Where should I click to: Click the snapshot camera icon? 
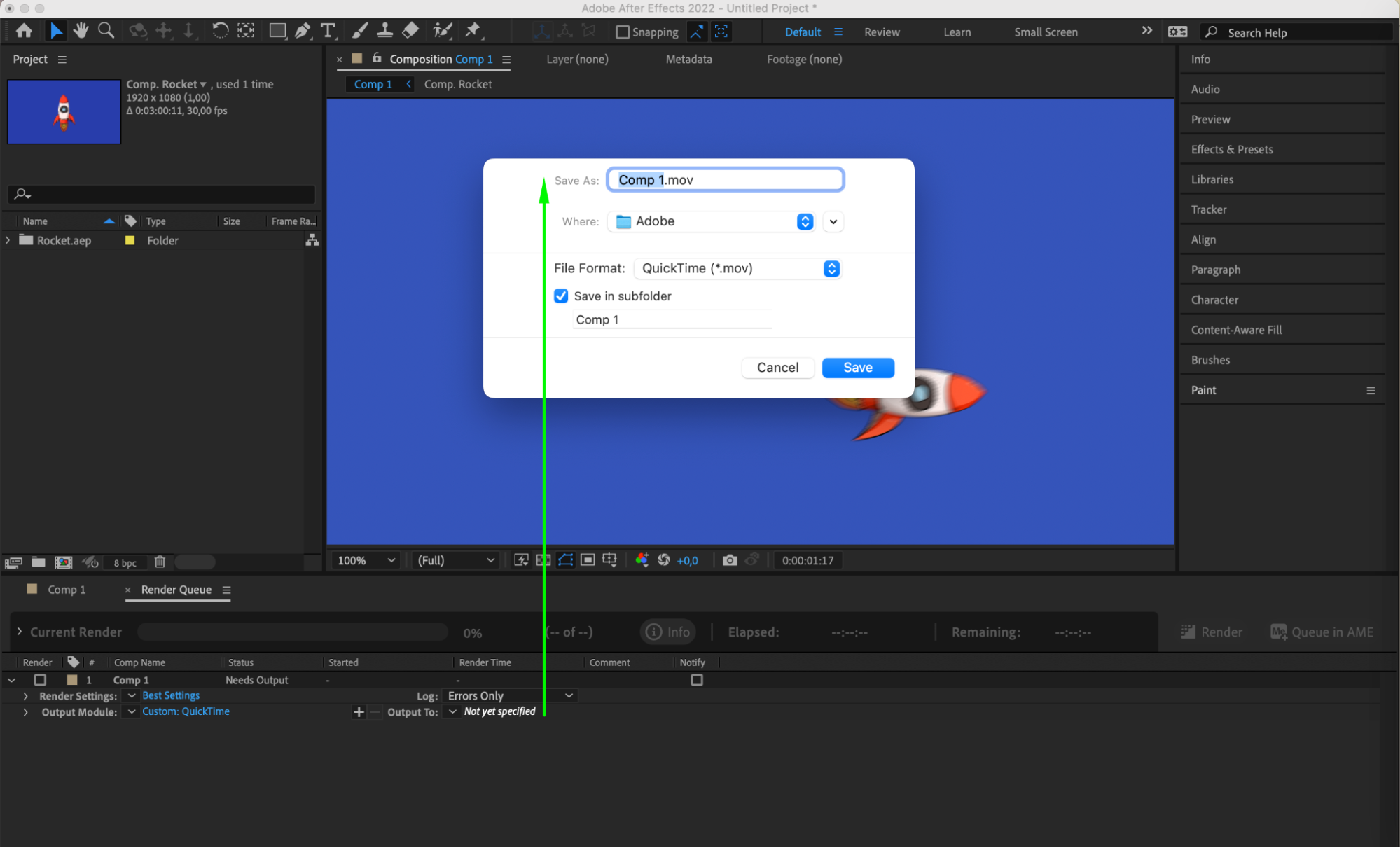click(x=730, y=560)
